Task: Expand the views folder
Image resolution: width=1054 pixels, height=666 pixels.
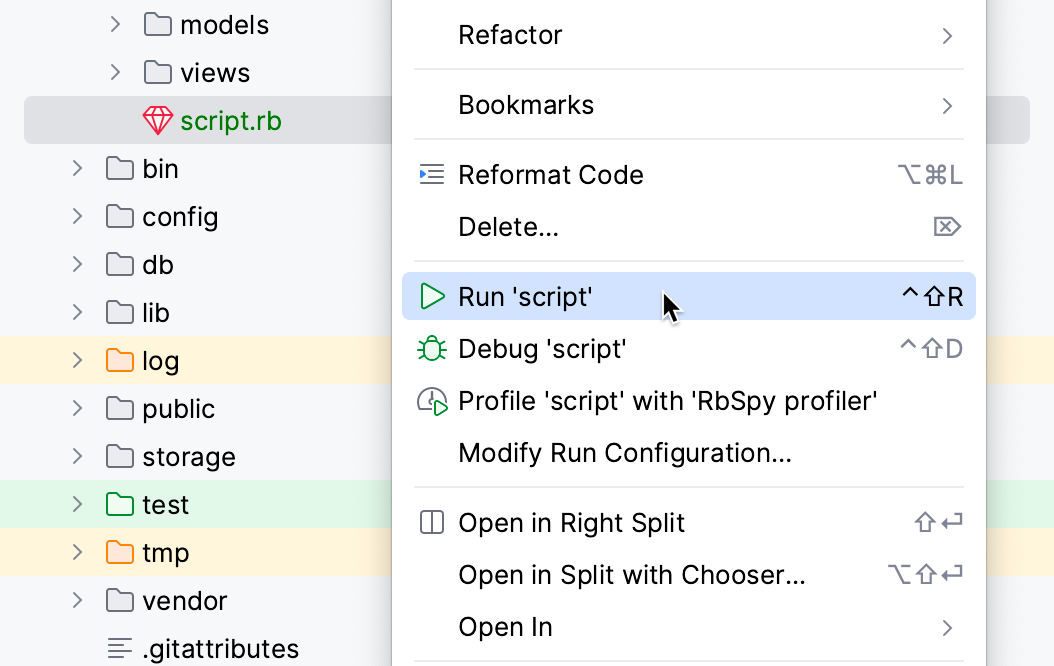Action: point(114,72)
